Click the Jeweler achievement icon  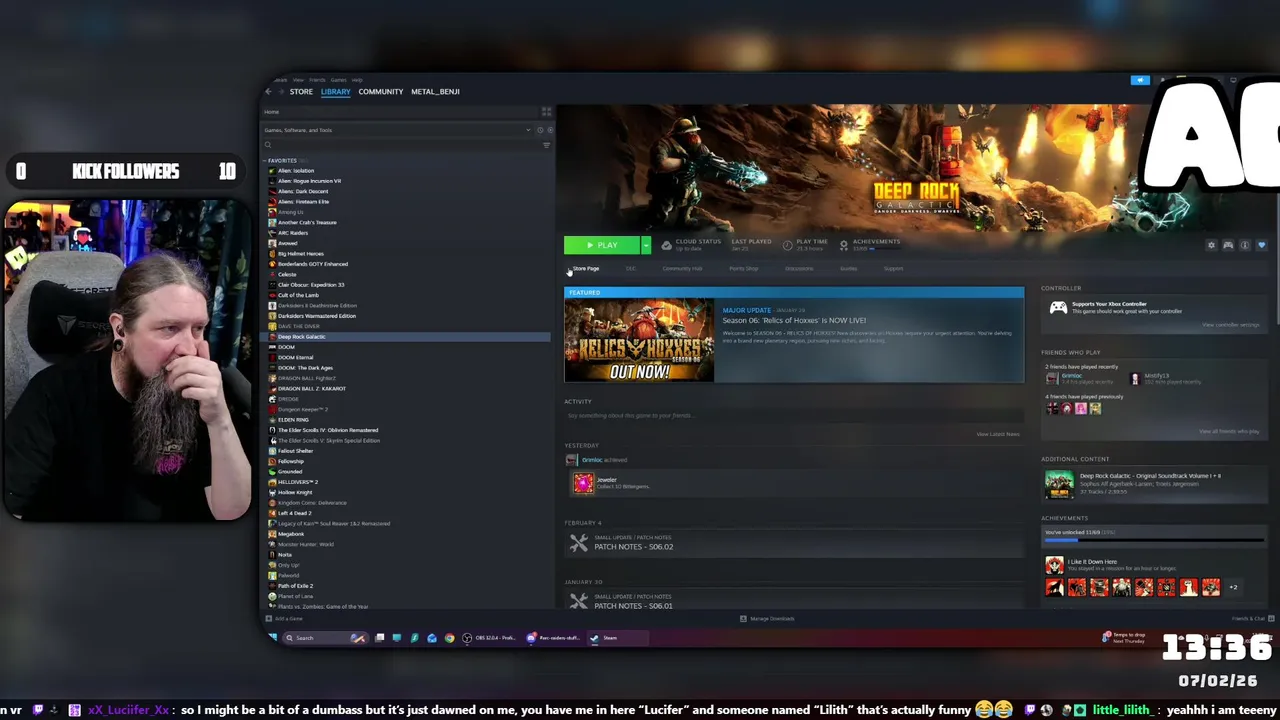point(583,484)
